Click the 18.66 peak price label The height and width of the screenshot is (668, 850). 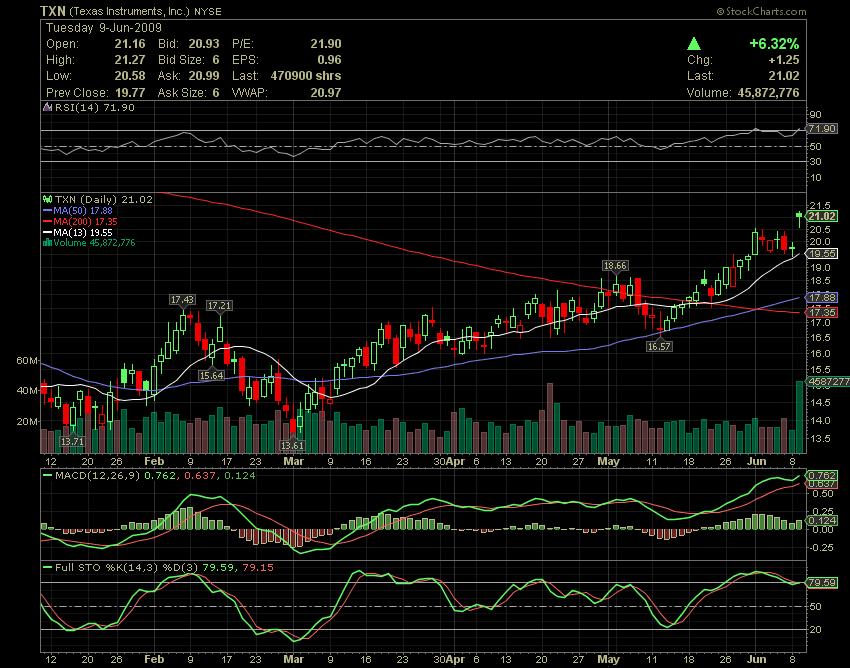[x=615, y=266]
